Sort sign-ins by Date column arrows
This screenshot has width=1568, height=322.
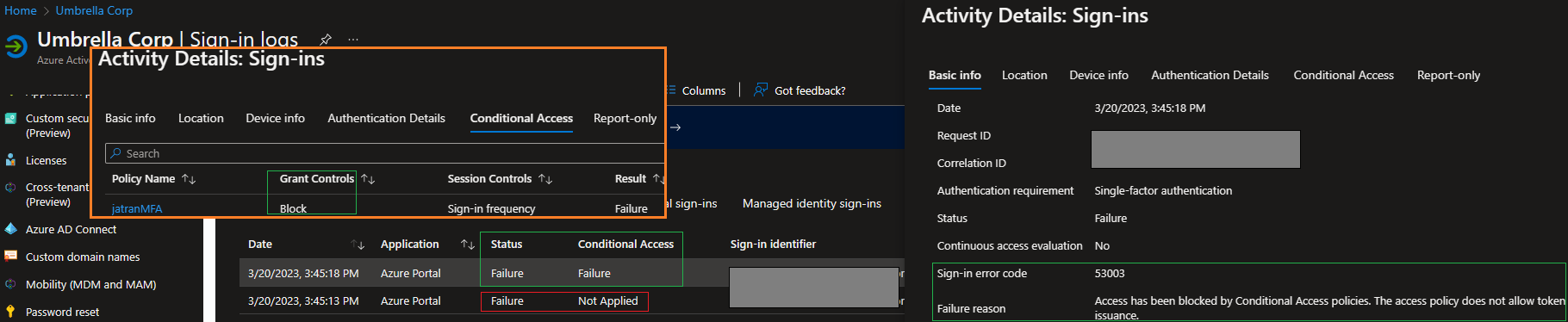357,245
